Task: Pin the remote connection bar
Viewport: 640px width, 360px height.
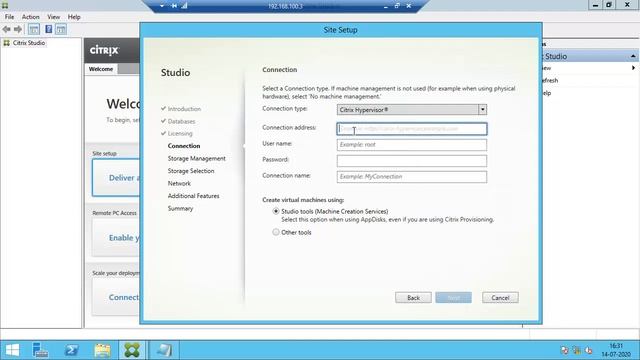Action: tap(174, 6)
